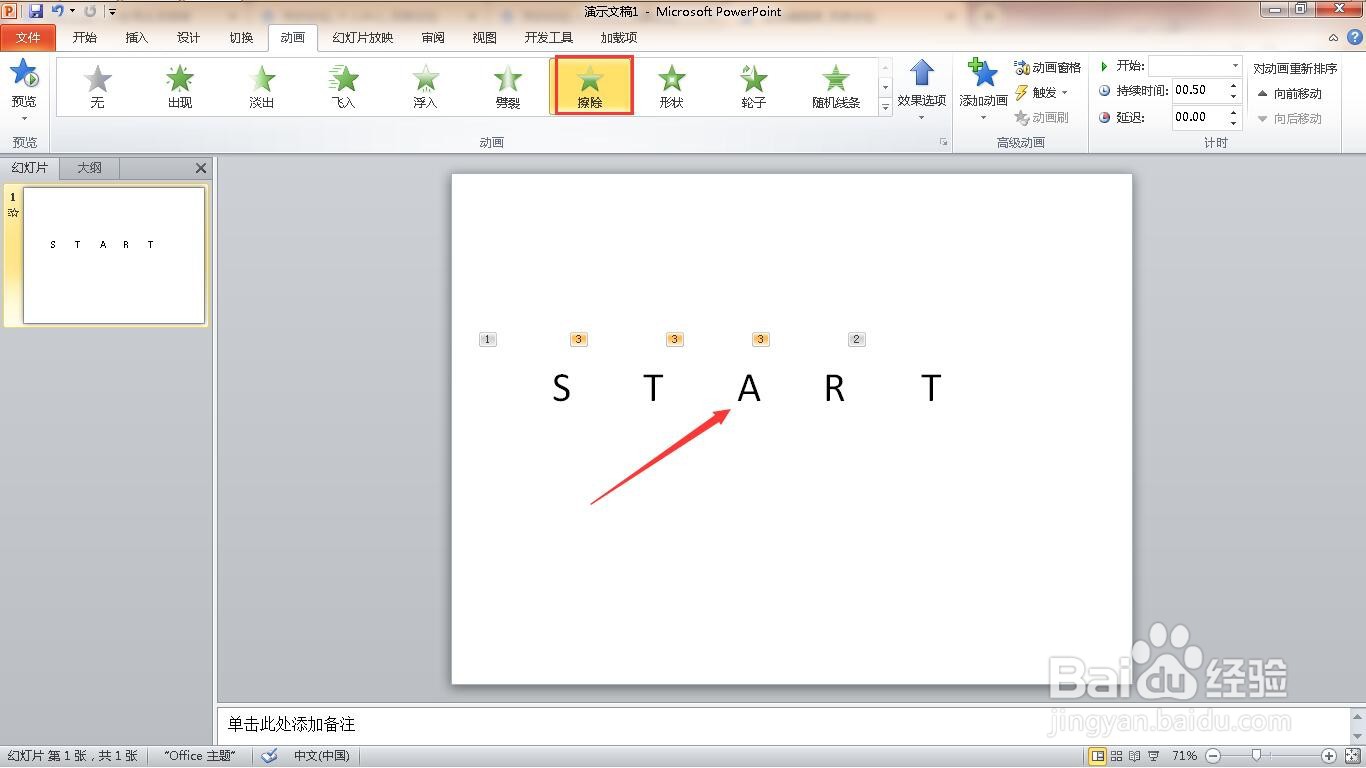
Task: Apply the 随机线条 (Random Bars) animation
Action: click(x=836, y=86)
